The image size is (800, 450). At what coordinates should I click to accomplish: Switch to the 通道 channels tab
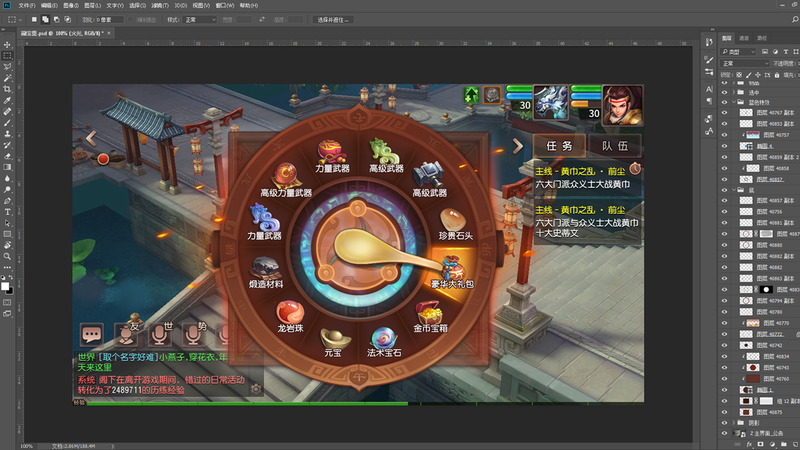pos(744,38)
